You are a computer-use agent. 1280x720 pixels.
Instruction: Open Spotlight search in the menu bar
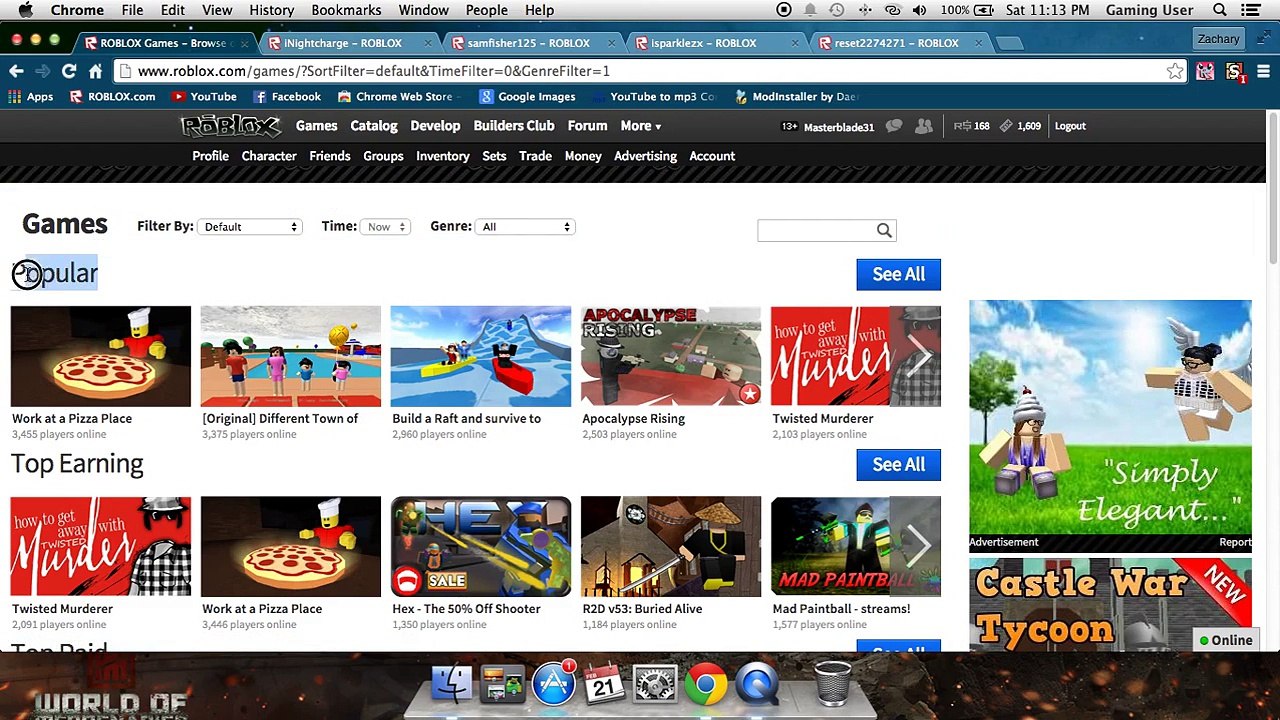(1220, 10)
